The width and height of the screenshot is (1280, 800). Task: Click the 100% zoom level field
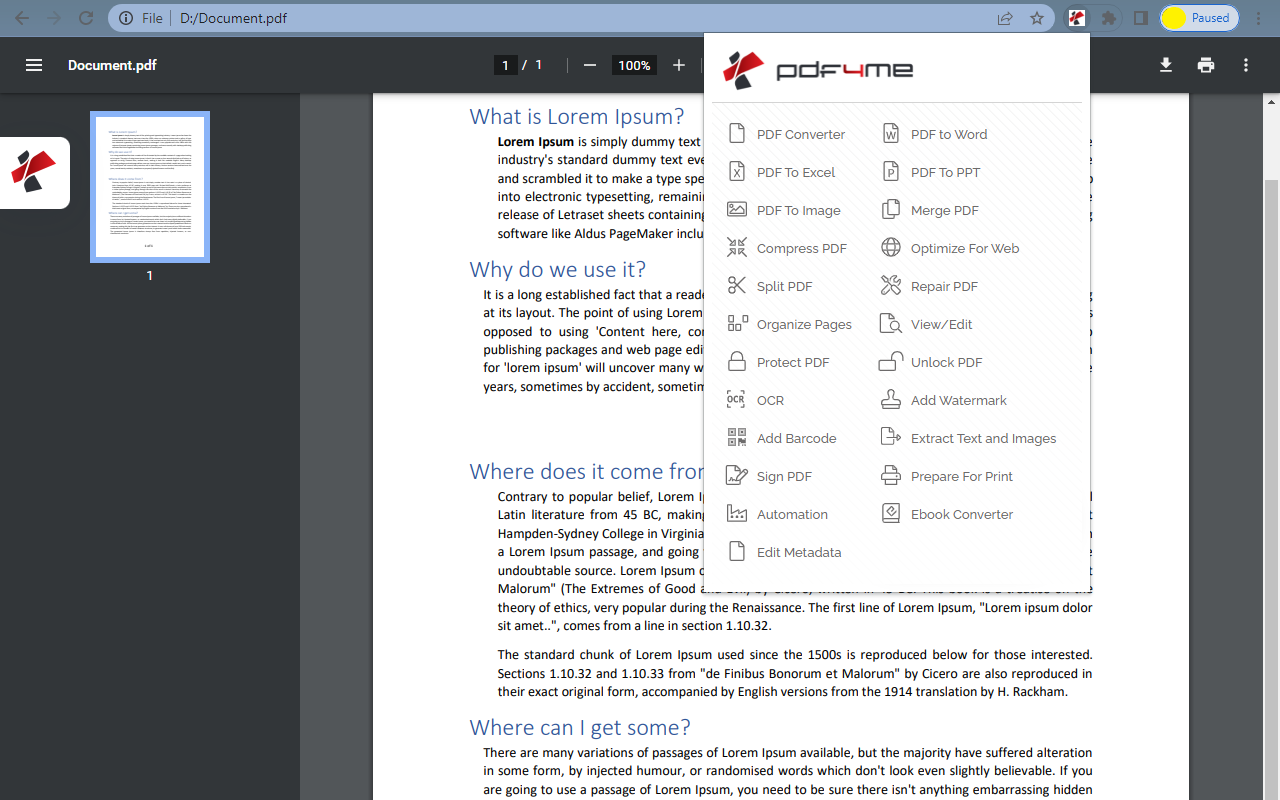(634, 65)
